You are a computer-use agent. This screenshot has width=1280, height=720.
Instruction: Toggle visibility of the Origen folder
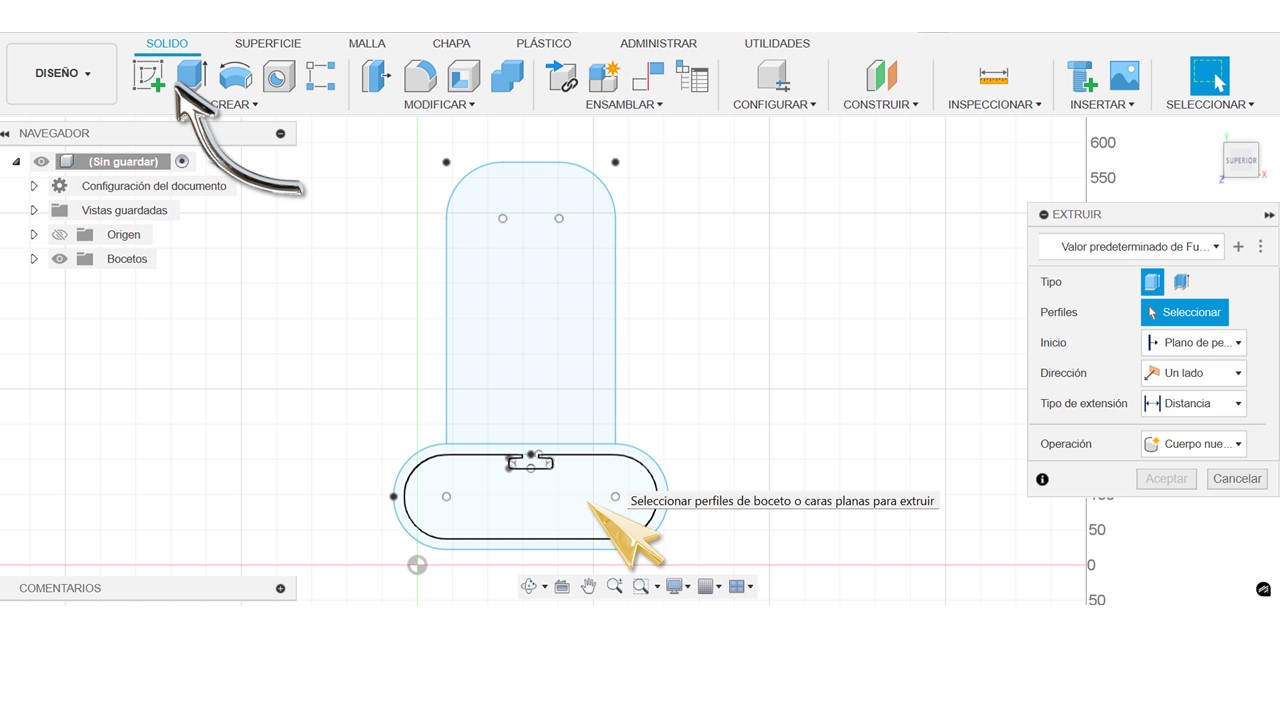tap(59, 235)
